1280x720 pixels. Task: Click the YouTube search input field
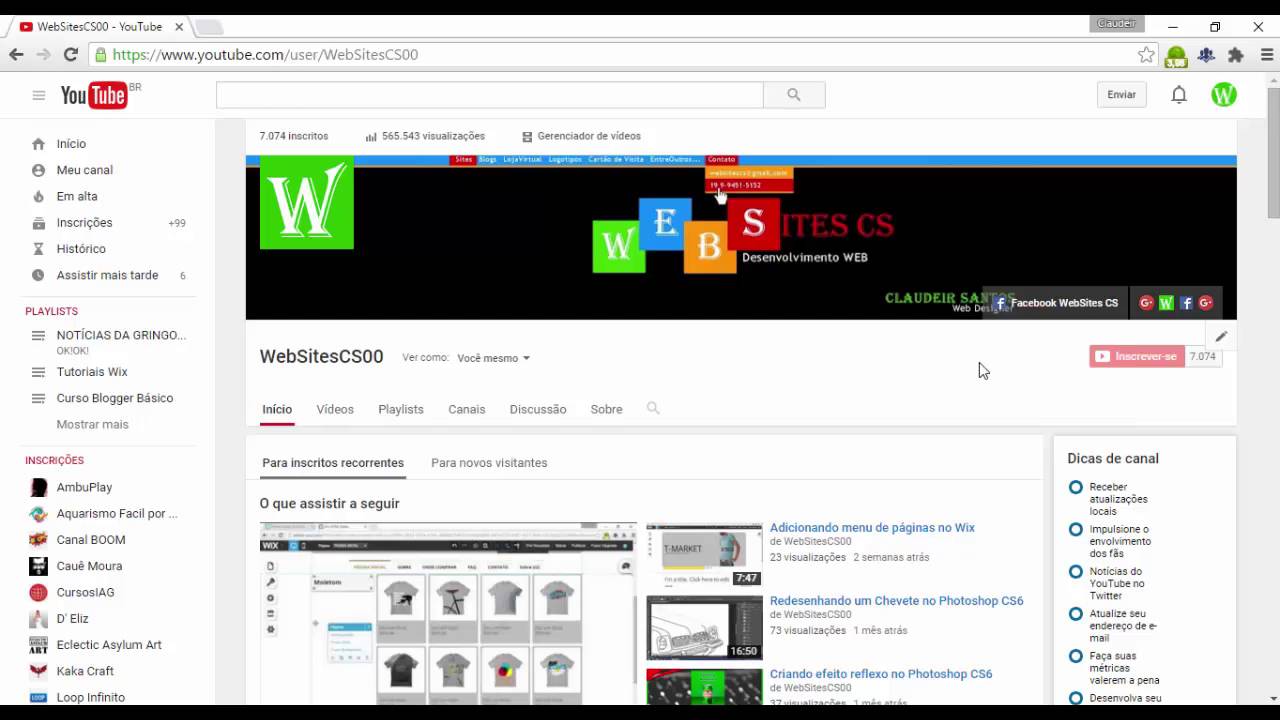click(490, 95)
